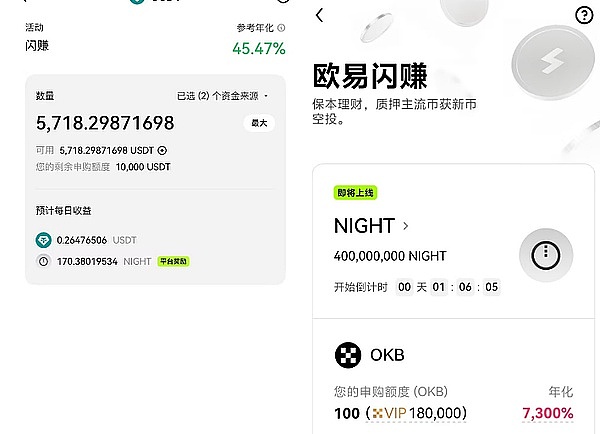The image size is (600, 434).
Task: Tap the info icon next to 参考年化
Action: [281, 28]
